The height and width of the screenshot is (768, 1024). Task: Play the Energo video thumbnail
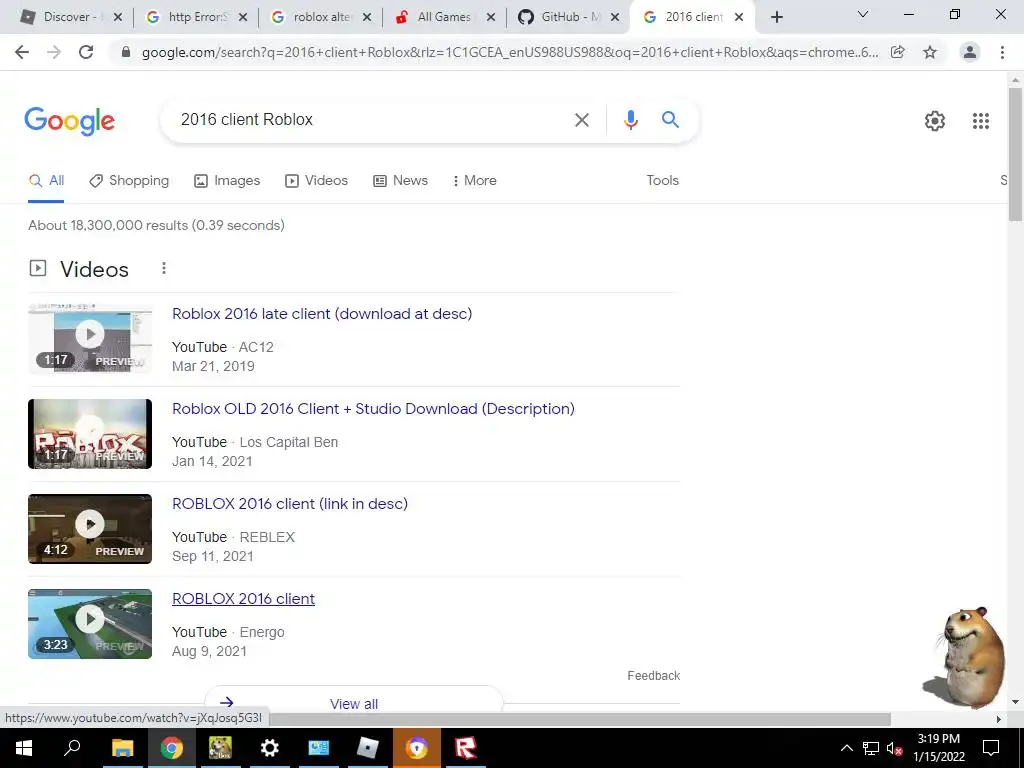(x=90, y=624)
